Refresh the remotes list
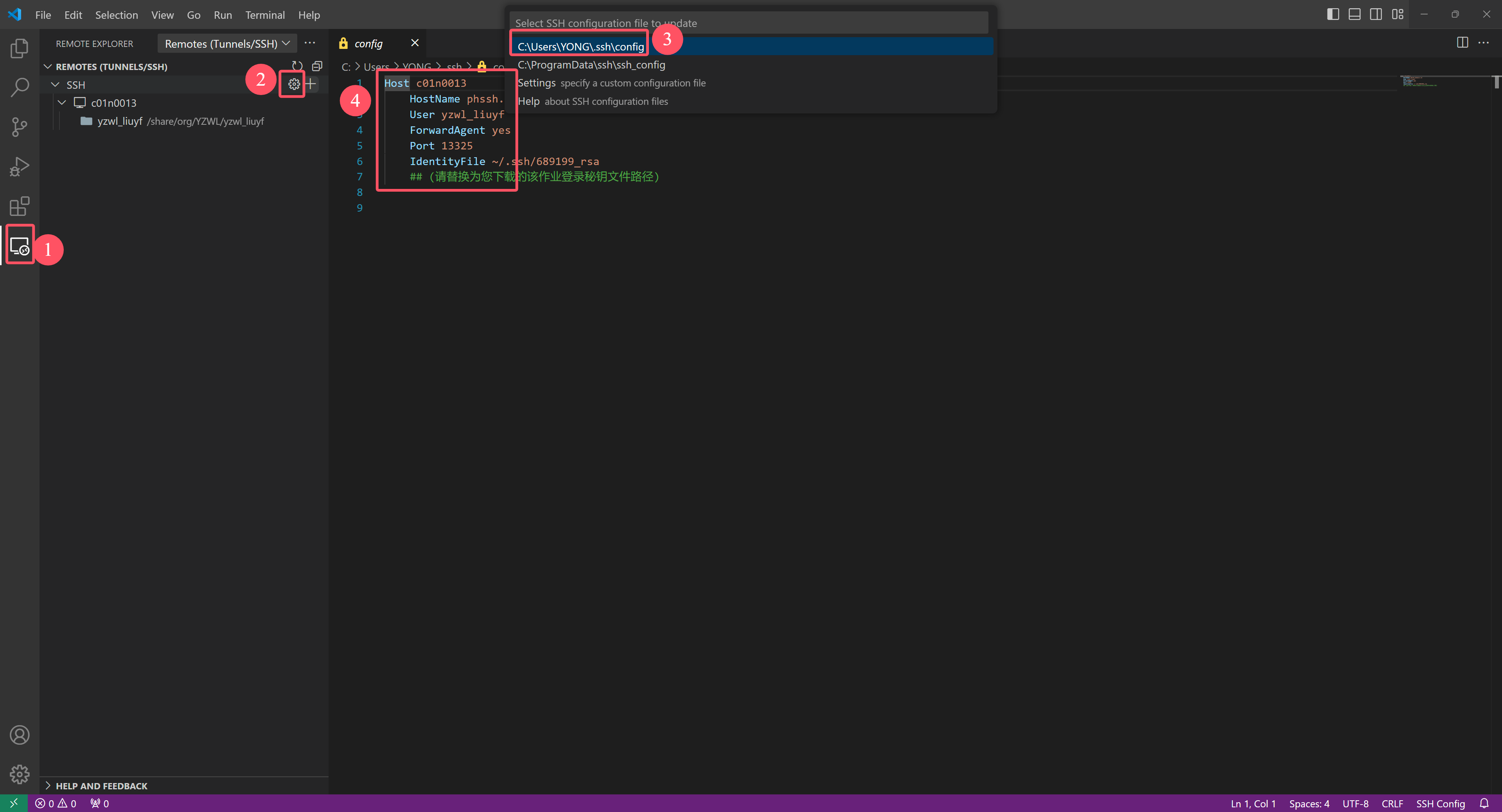The width and height of the screenshot is (1502, 812). pos(297,66)
